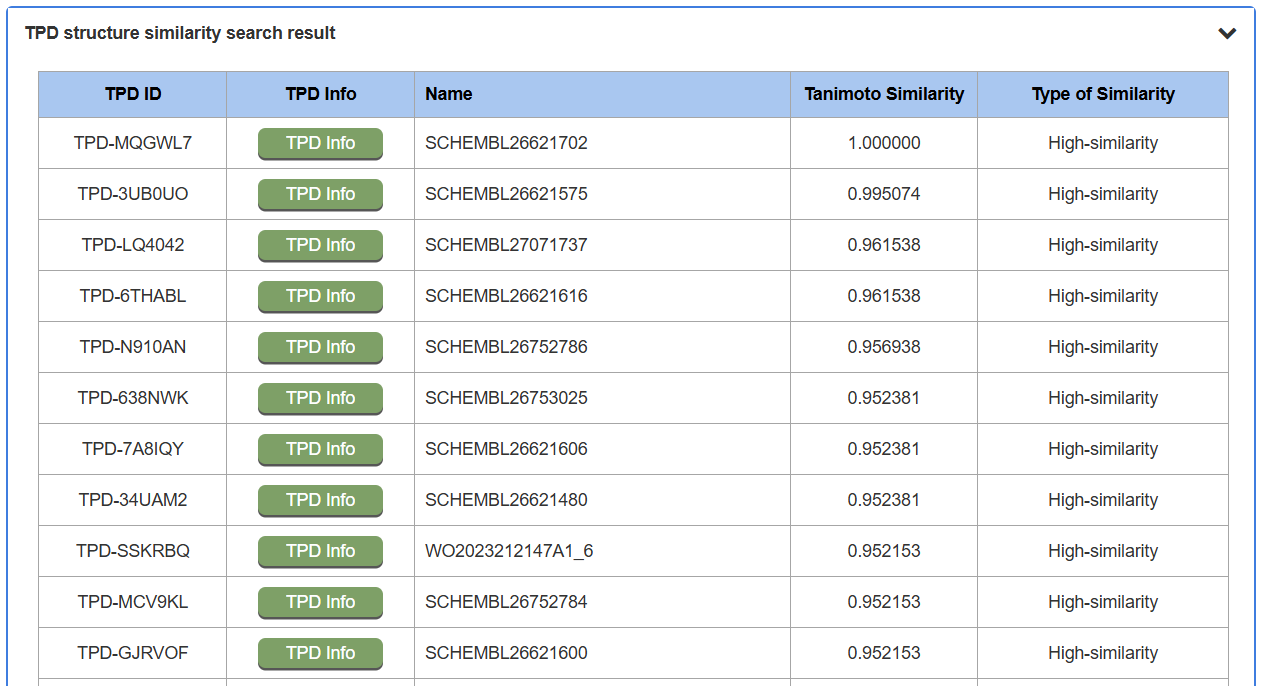Viewport: 1264px width, 686px height.
Task: Click the Tanimoto Similarity column header
Action: point(884,94)
